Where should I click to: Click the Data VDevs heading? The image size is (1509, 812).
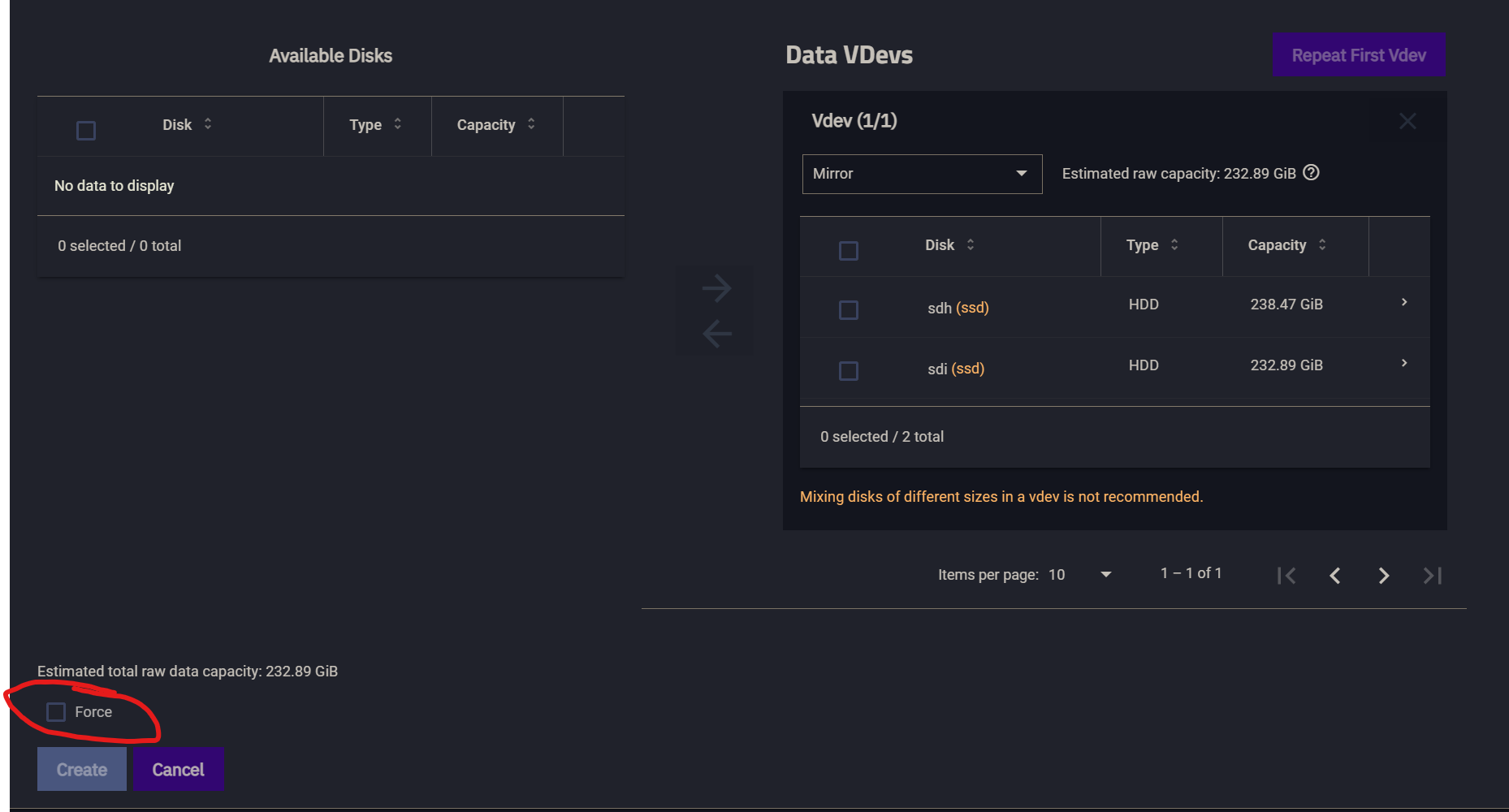click(x=850, y=55)
